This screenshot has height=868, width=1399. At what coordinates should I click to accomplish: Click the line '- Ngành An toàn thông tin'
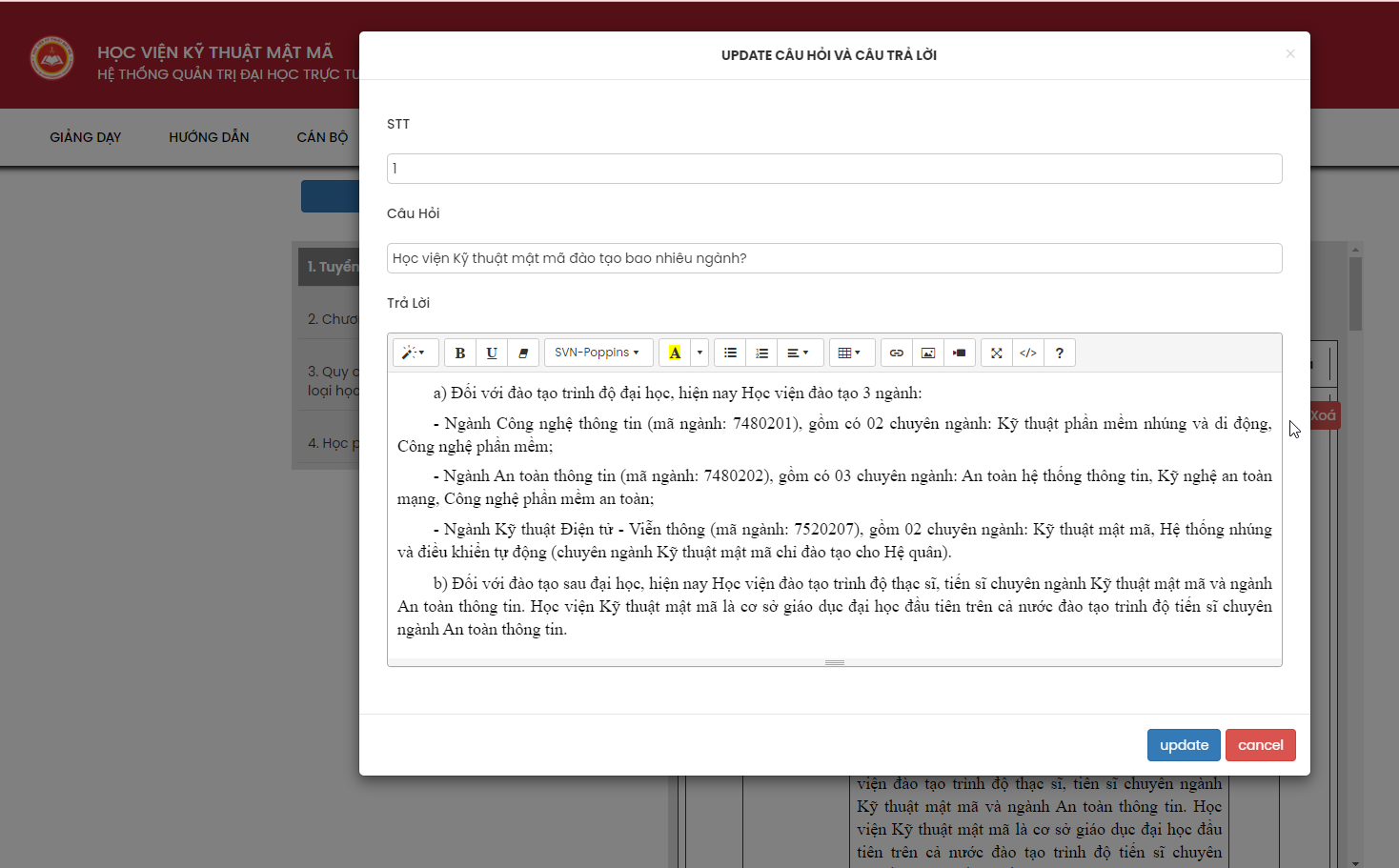point(835,487)
